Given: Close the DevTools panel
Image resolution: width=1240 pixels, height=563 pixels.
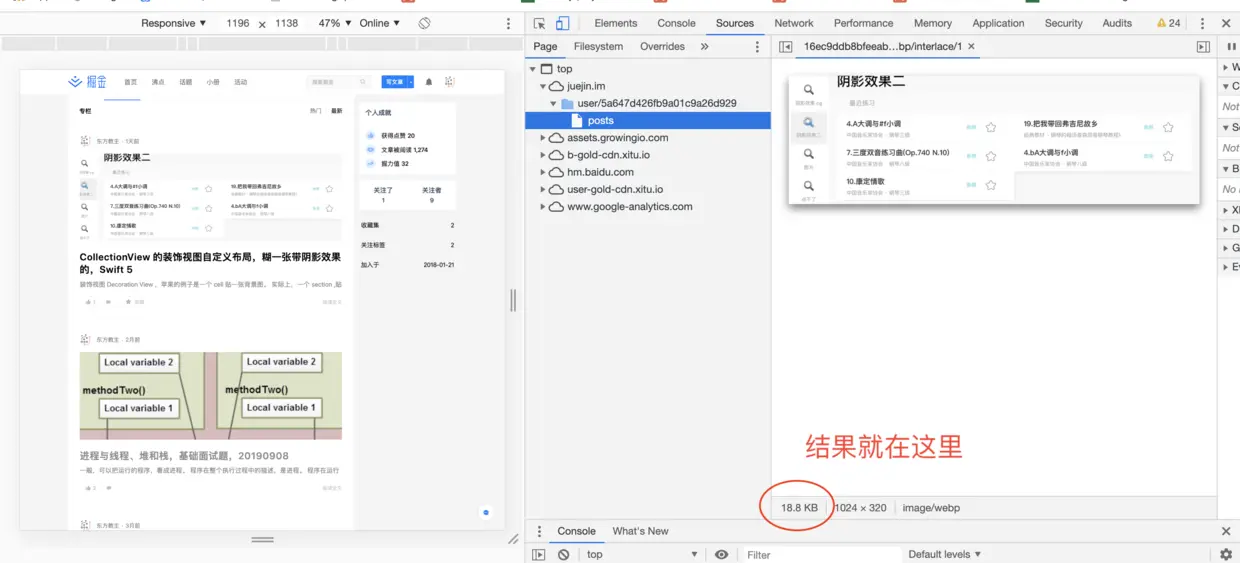Looking at the screenshot, I should tap(1226, 23).
